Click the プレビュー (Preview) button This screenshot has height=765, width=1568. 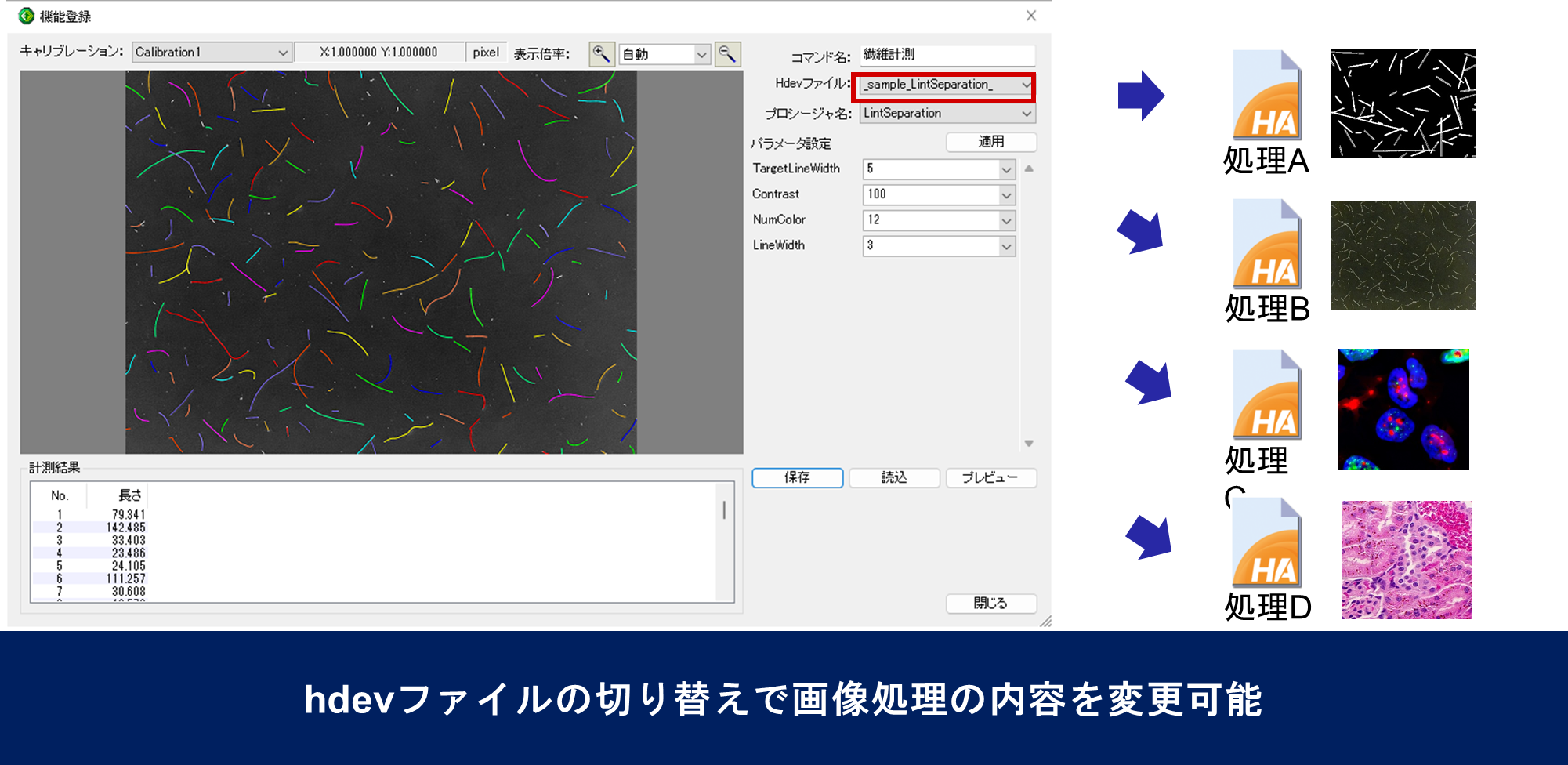pos(990,477)
